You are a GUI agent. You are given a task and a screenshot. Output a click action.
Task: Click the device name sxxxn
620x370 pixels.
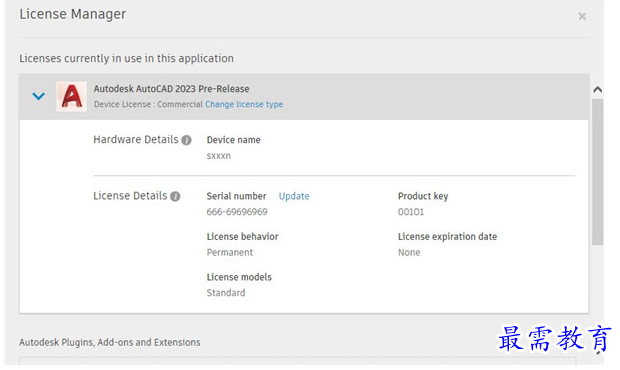coord(219,156)
